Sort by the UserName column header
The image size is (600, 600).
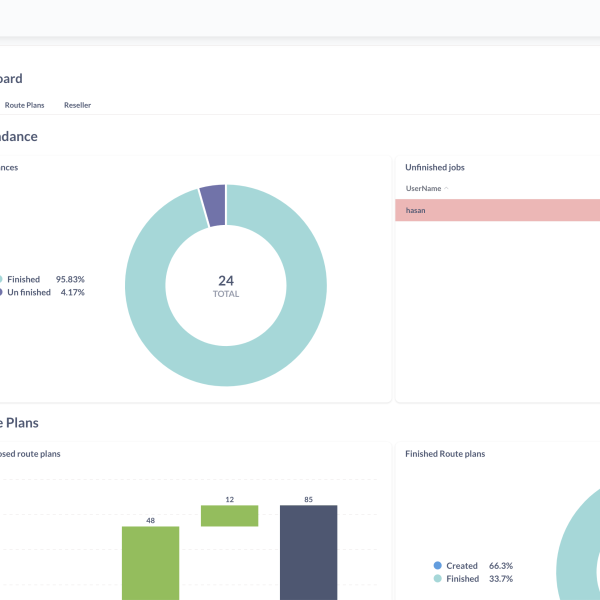click(x=424, y=188)
